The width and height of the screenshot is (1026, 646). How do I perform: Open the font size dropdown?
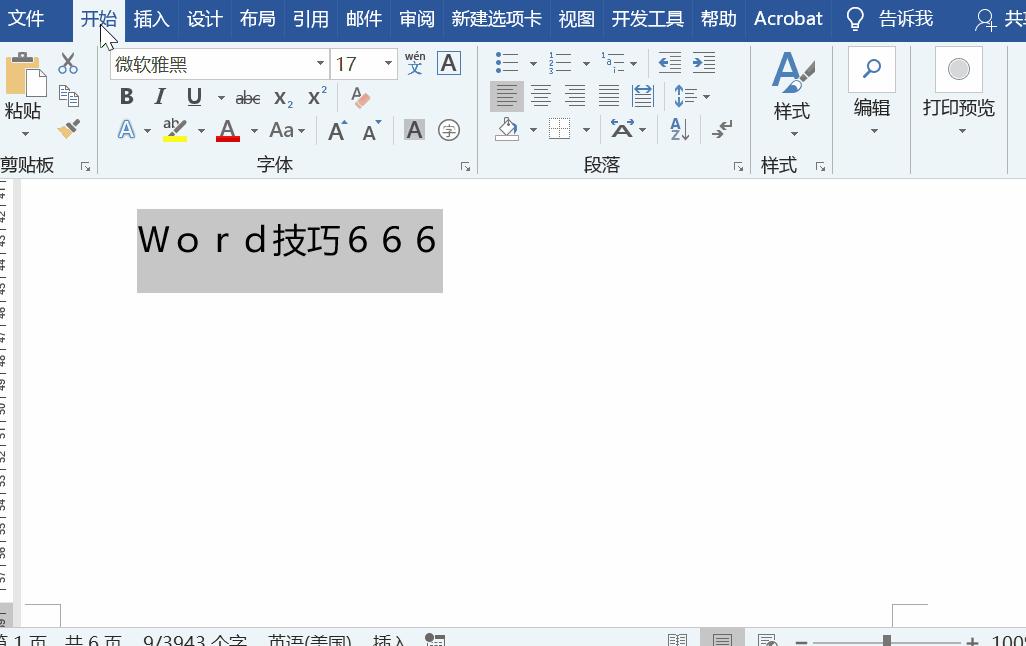(388, 63)
